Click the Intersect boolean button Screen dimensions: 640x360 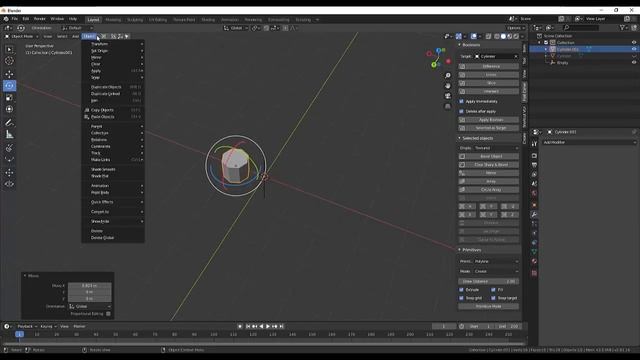pos(489,91)
